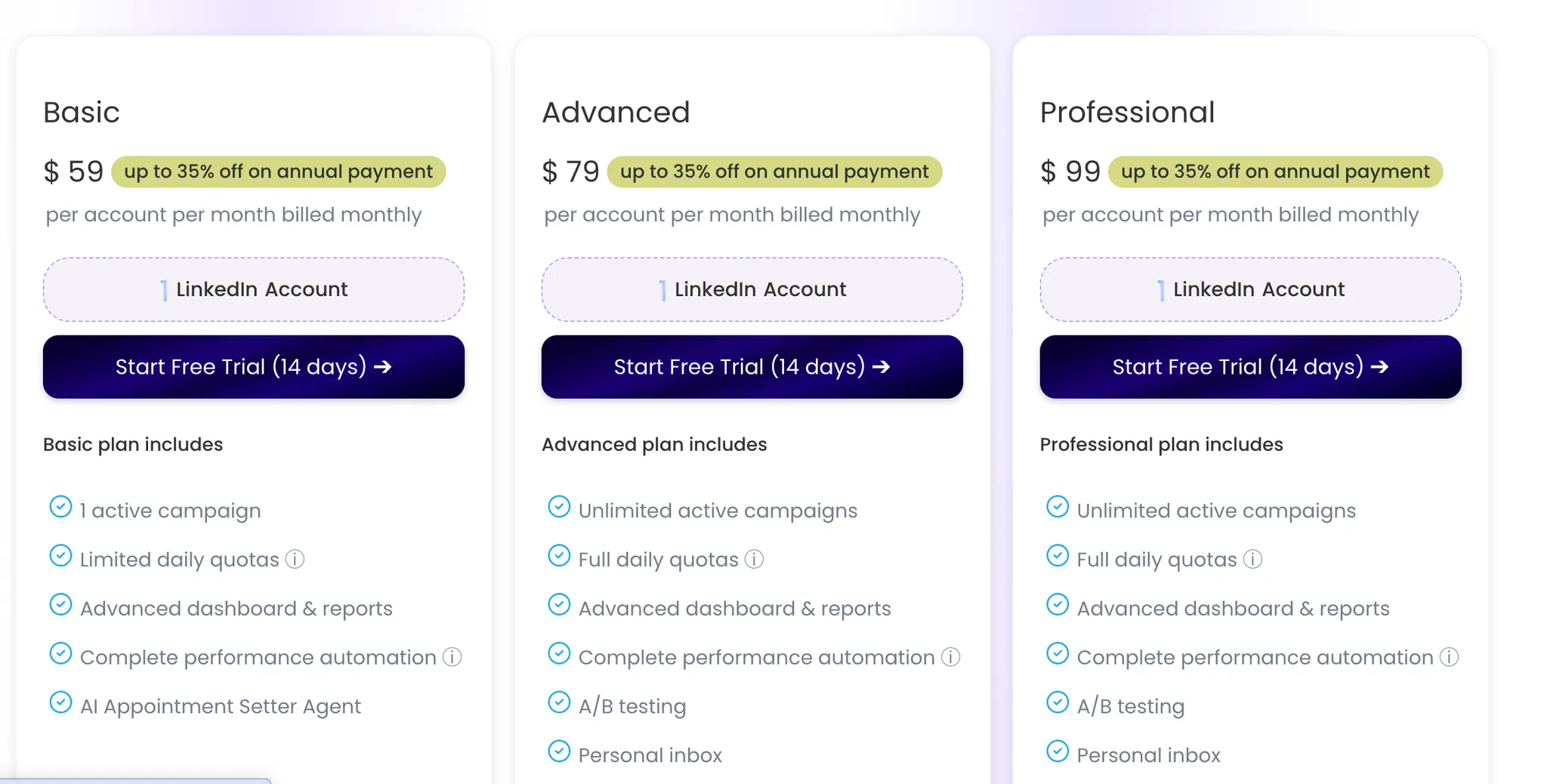This screenshot has width=1547, height=784.
Task: Click checkmark icon beside Advanced plan A/B testing
Action: pos(559,702)
